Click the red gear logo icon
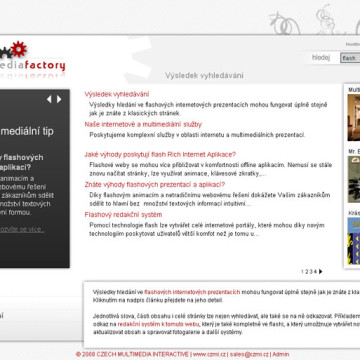Screen dimensions: 360x360 point(18,49)
